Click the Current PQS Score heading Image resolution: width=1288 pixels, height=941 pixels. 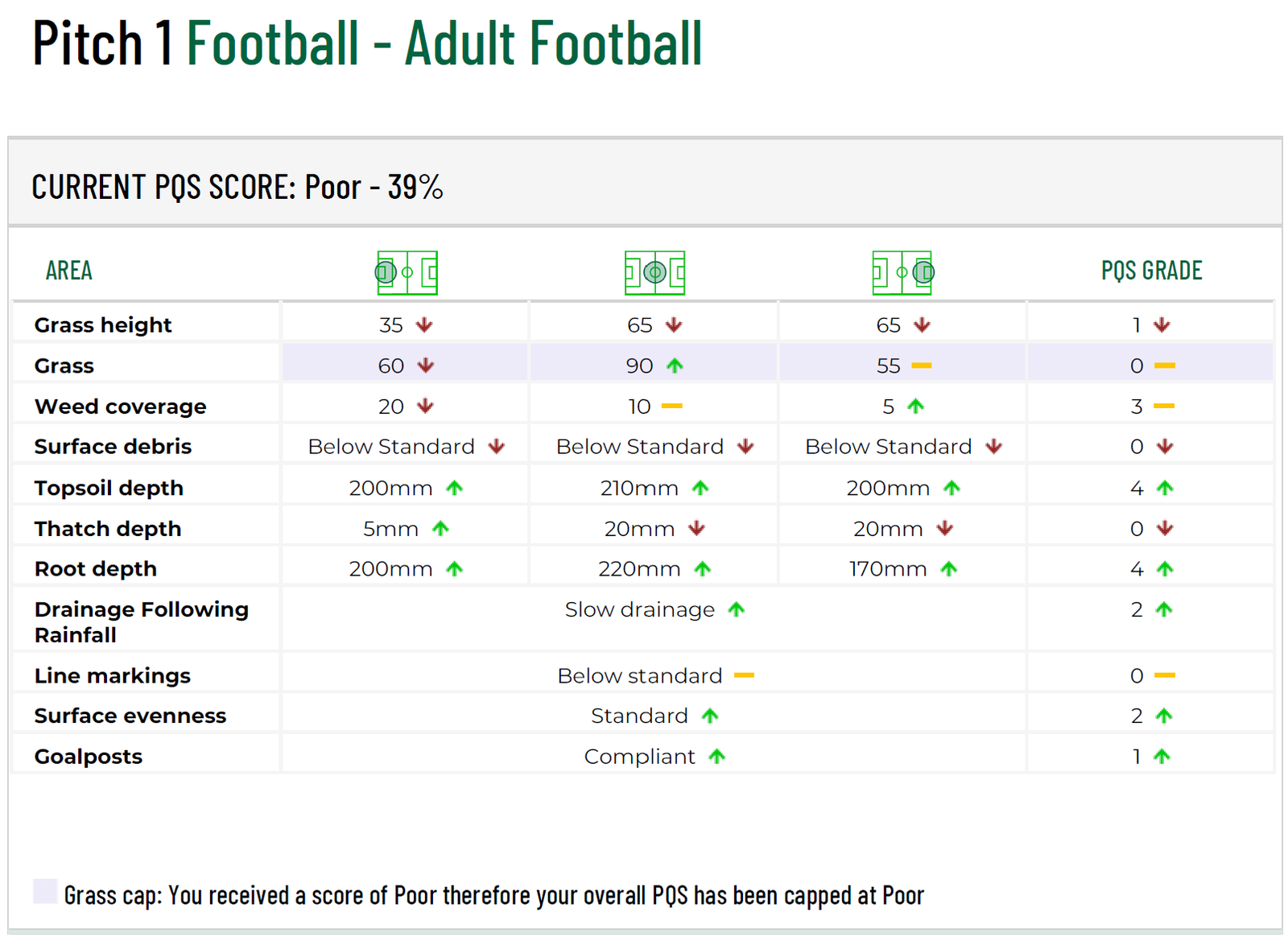pyautogui.click(x=237, y=187)
